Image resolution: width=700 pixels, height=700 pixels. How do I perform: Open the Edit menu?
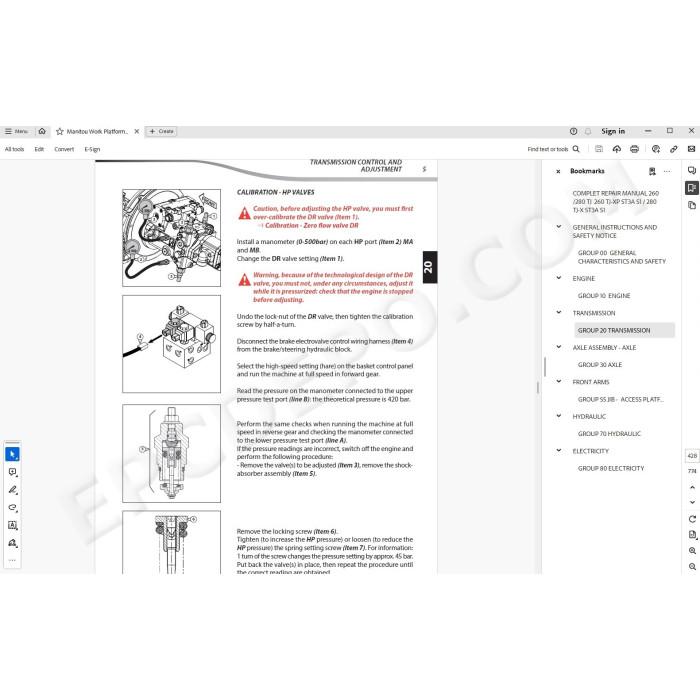tap(39, 149)
